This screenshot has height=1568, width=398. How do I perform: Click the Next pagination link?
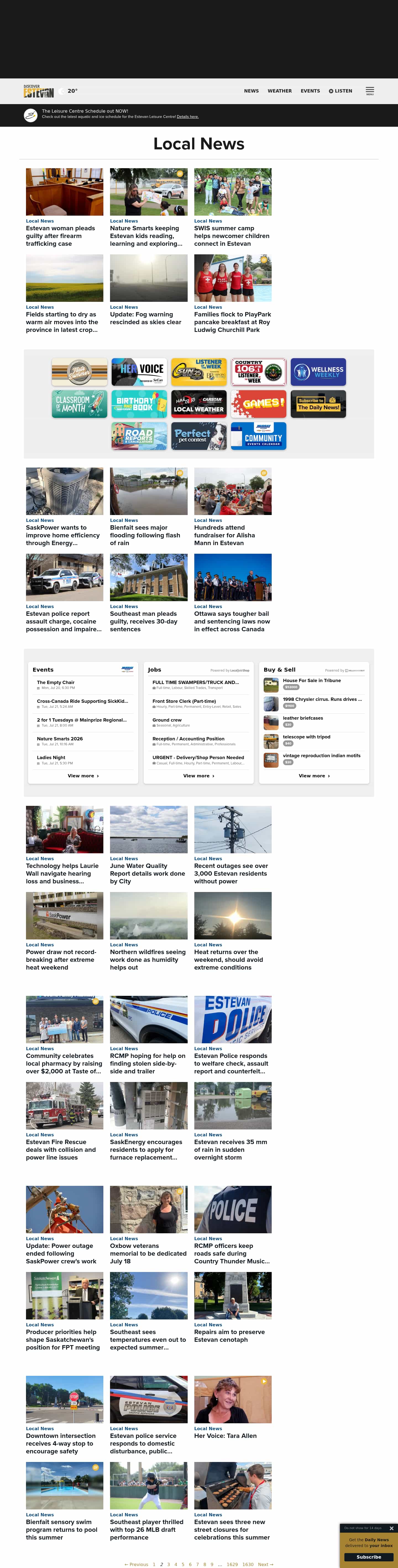point(266,1564)
